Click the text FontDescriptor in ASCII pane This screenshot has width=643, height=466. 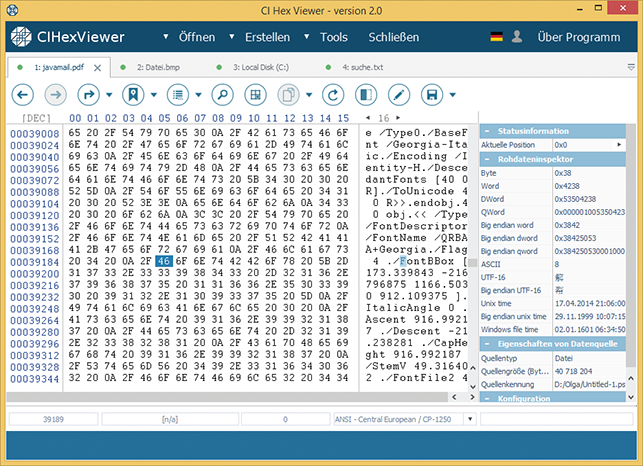click(x=420, y=226)
